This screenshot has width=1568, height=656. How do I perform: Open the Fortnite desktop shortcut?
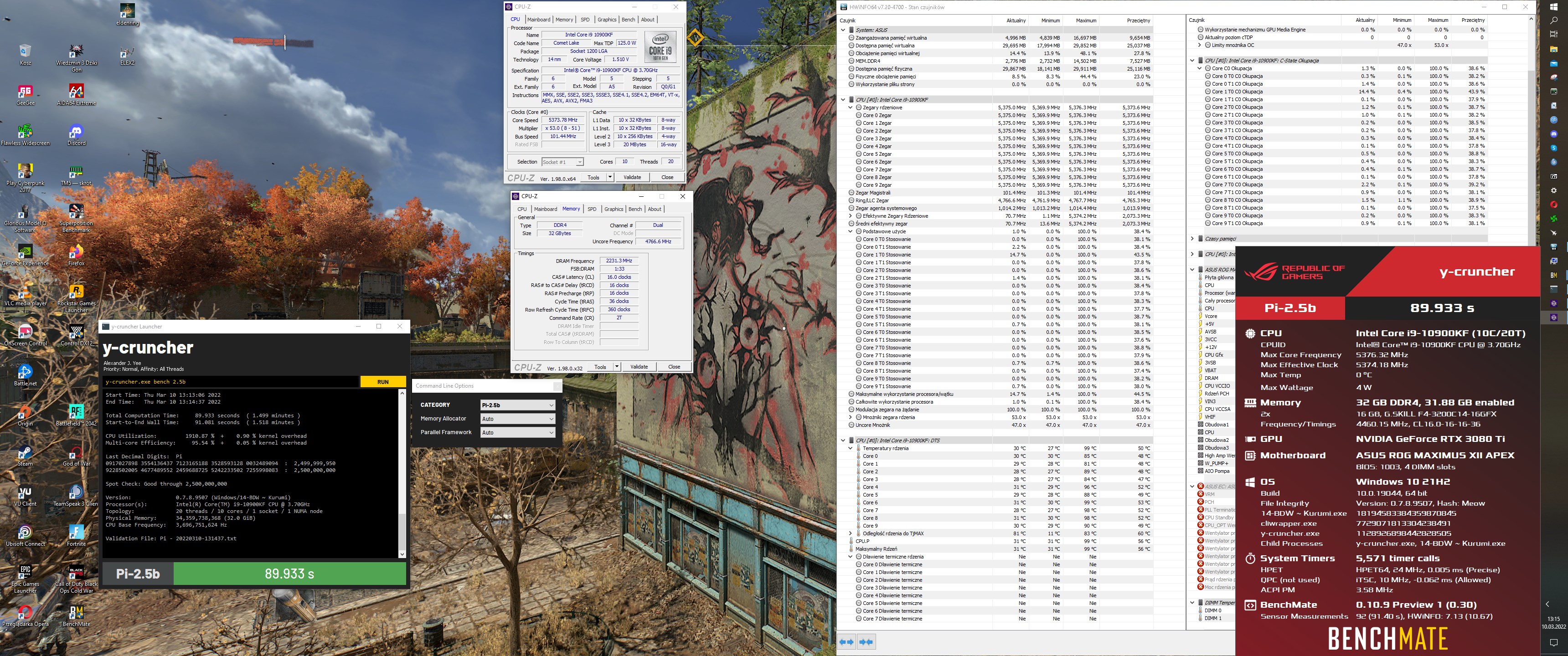(x=76, y=536)
